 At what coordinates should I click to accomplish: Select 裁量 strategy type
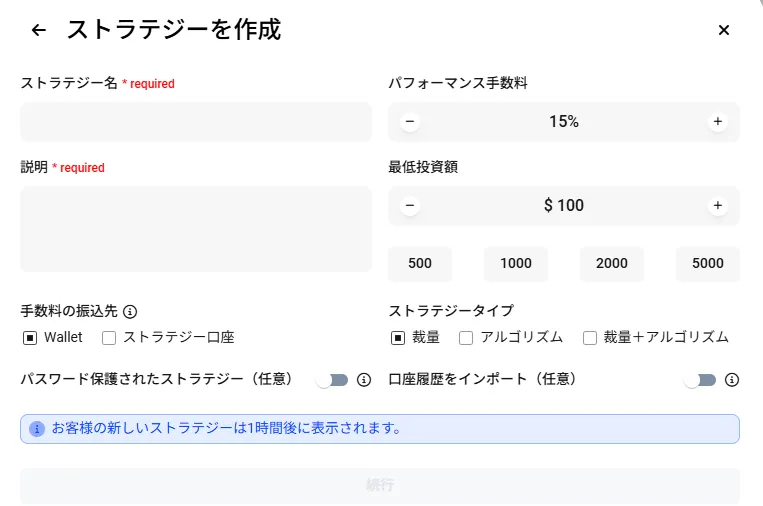[398, 338]
